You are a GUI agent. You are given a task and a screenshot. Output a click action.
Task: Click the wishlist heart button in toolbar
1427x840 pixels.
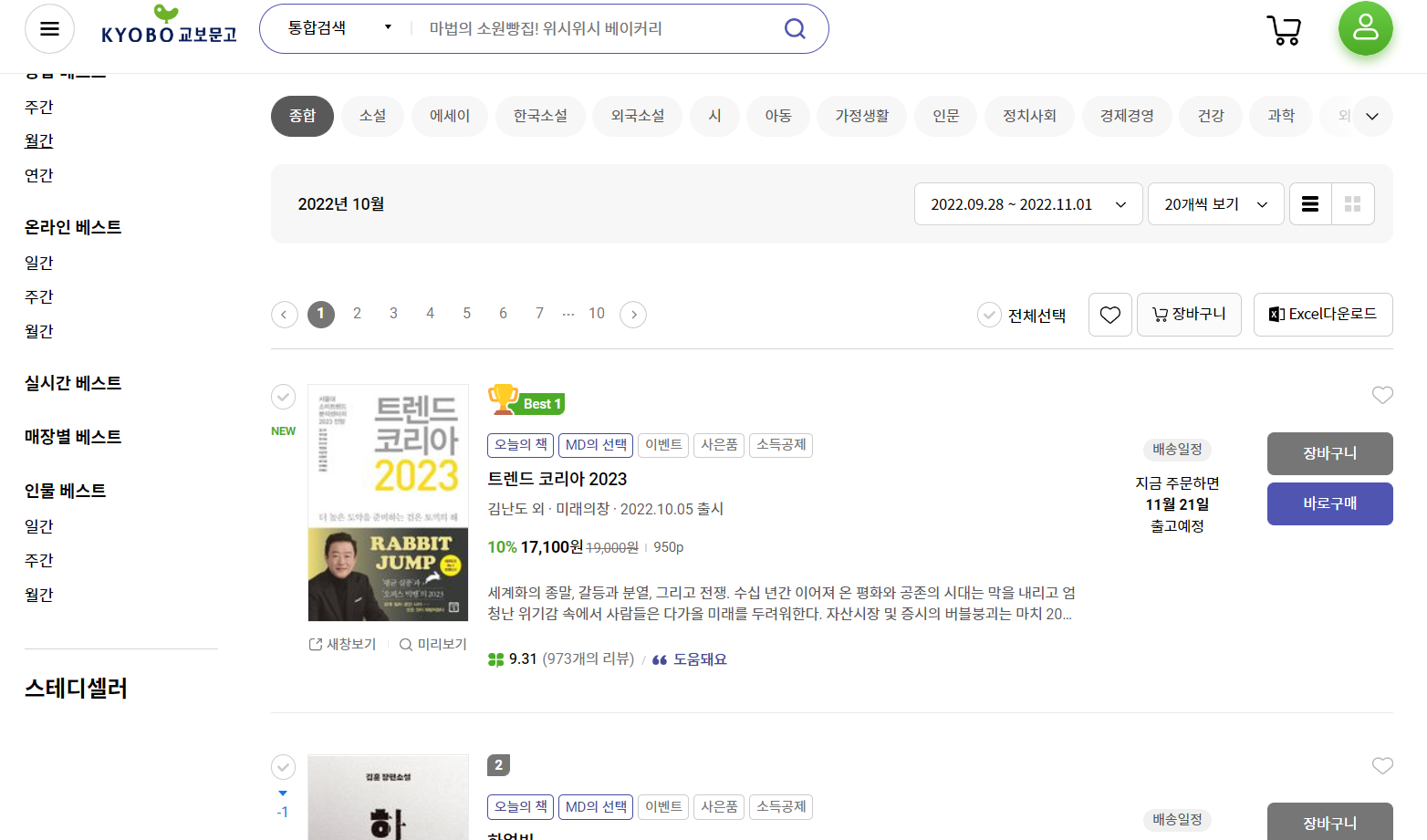[x=1109, y=315]
